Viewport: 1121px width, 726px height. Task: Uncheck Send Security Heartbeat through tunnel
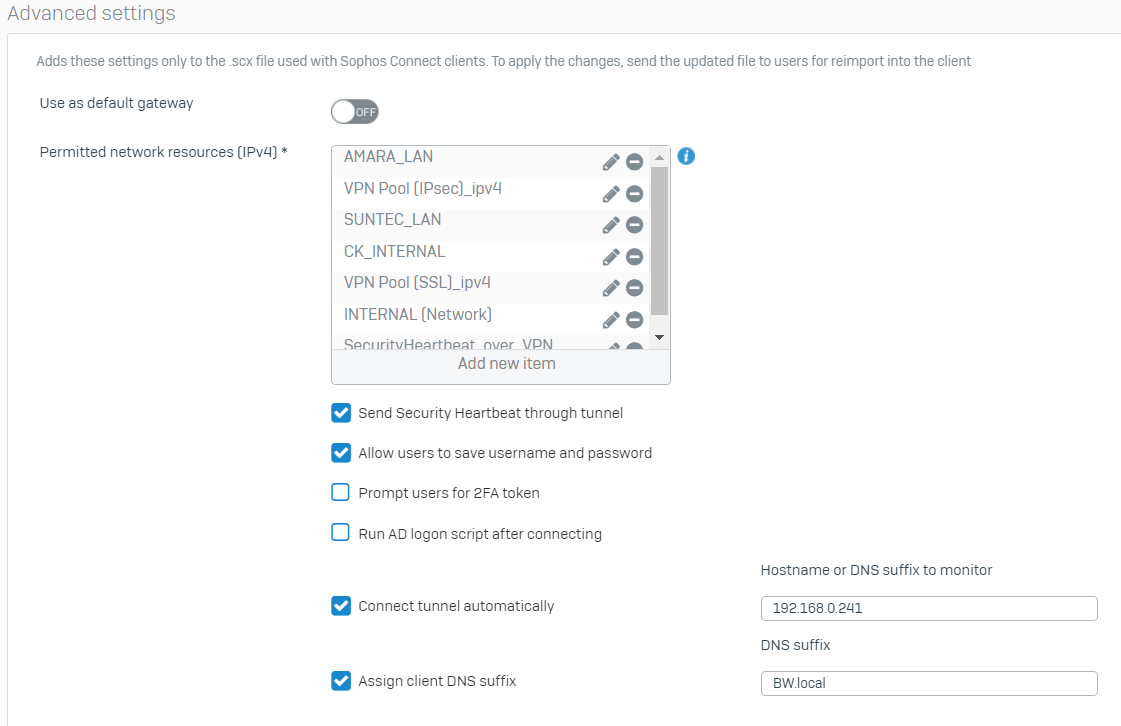coord(341,413)
